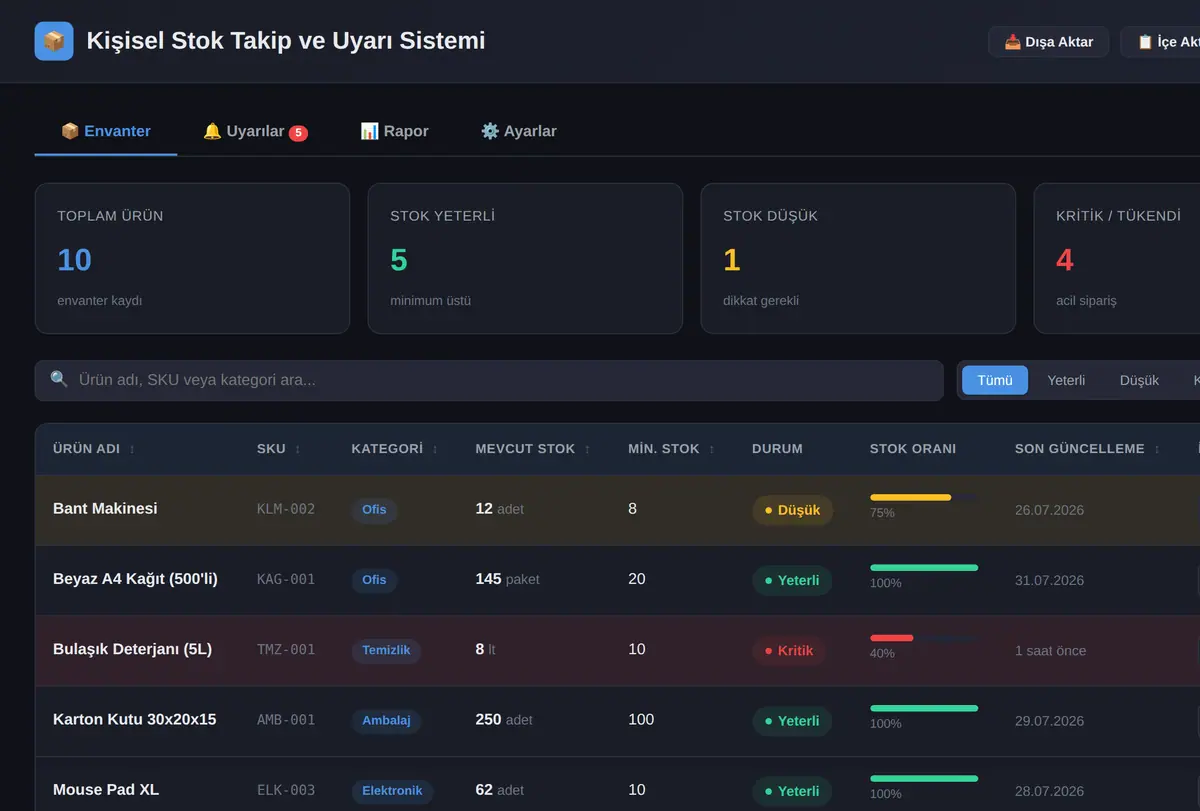Screen dimensions: 1200x811
Task: Click the sort arrows beside Ürün Adı
Action: pos(132,449)
